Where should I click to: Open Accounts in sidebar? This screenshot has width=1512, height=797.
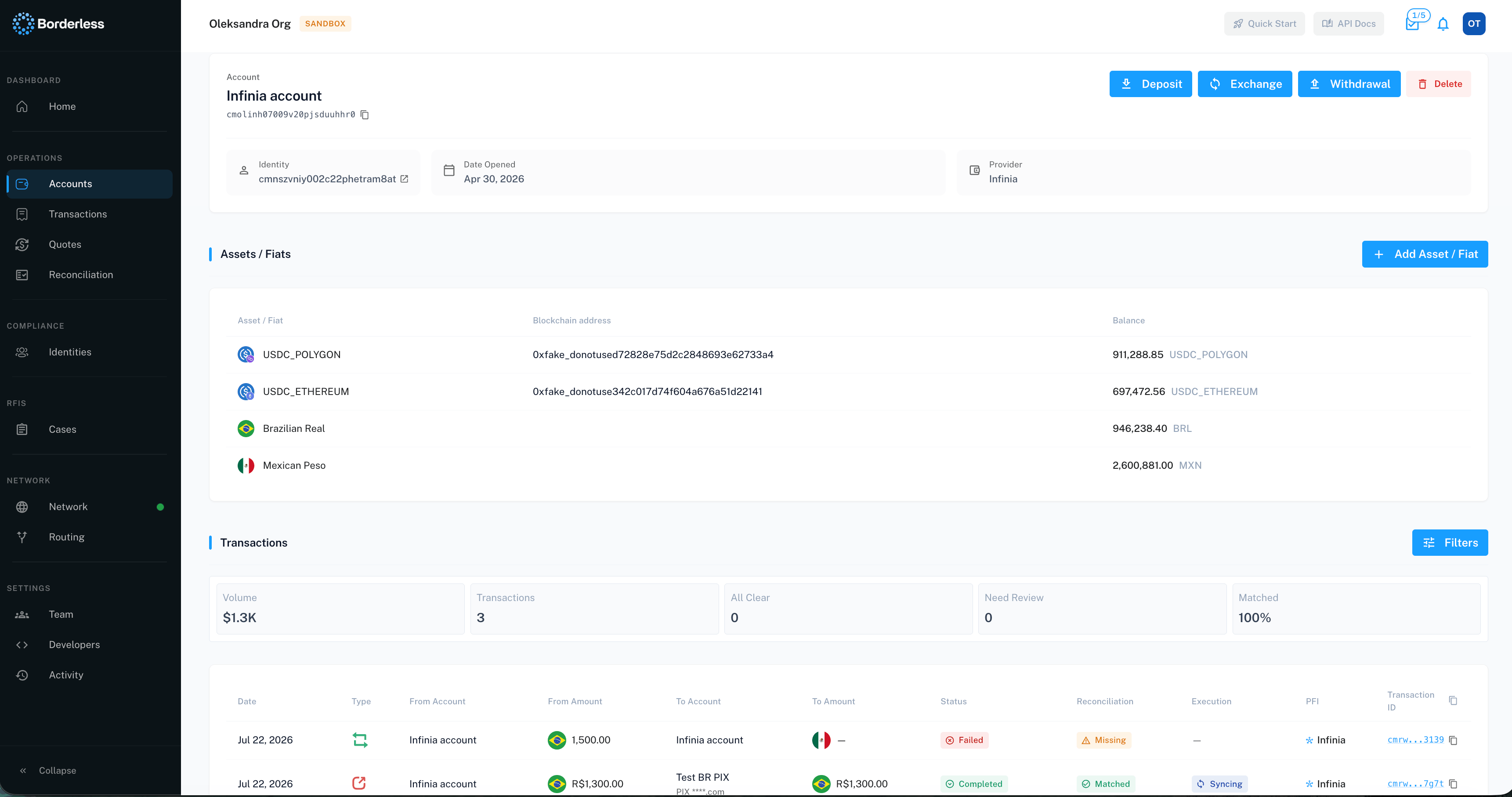pos(90,184)
